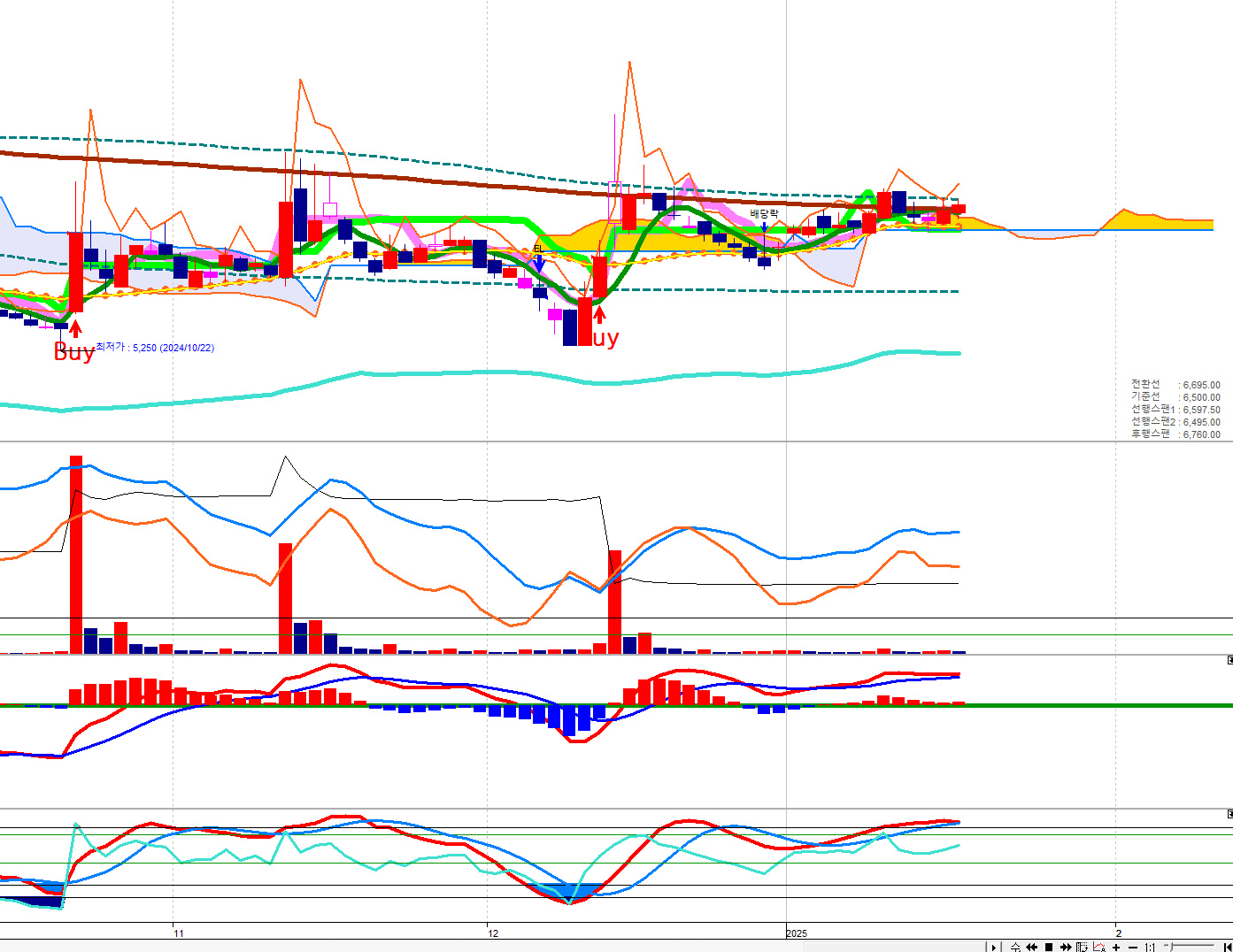Jump to chart end using far-right bar-arrow icon
The width and height of the screenshot is (1233, 952).
click(x=1227, y=947)
